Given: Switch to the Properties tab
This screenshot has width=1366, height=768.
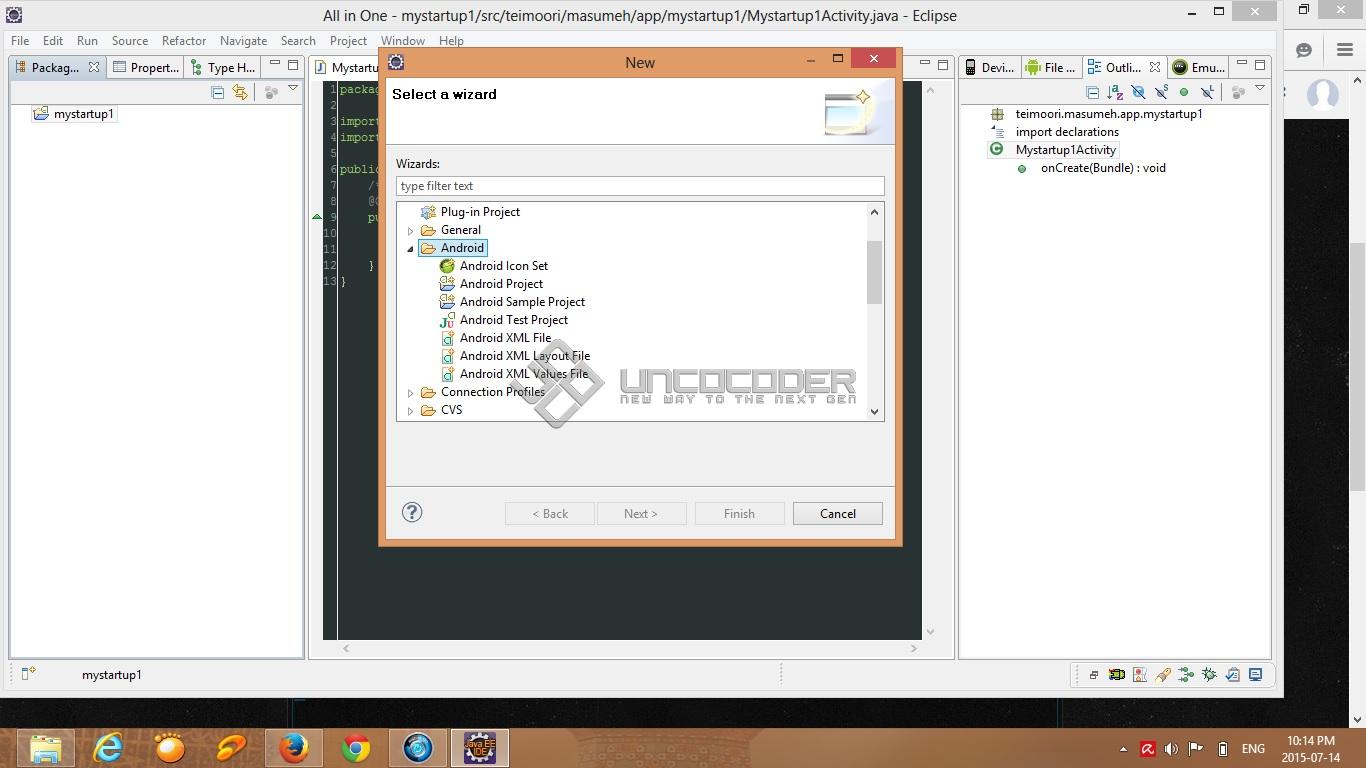Looking at the screenshot, I should pyautogui.click(x=146, y=67).
